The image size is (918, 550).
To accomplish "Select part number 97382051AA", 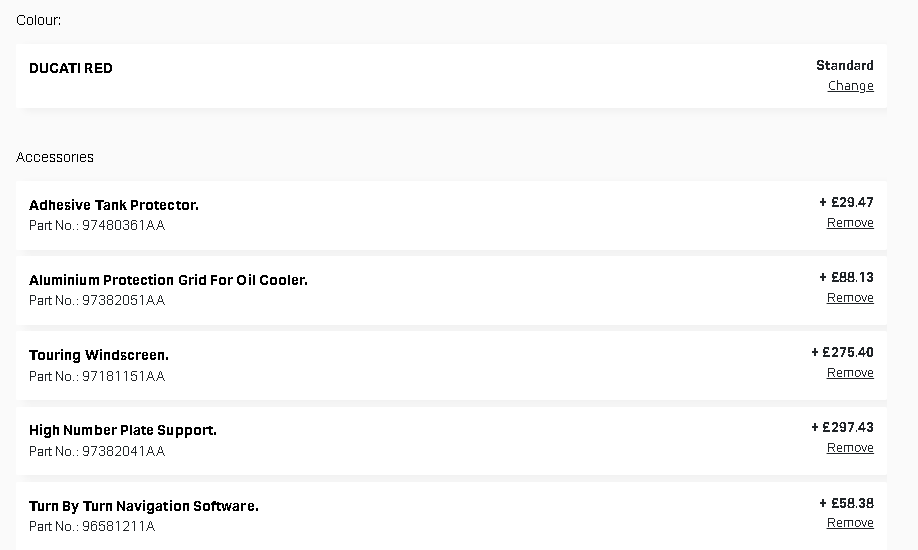I will click(x=124, y=300).
